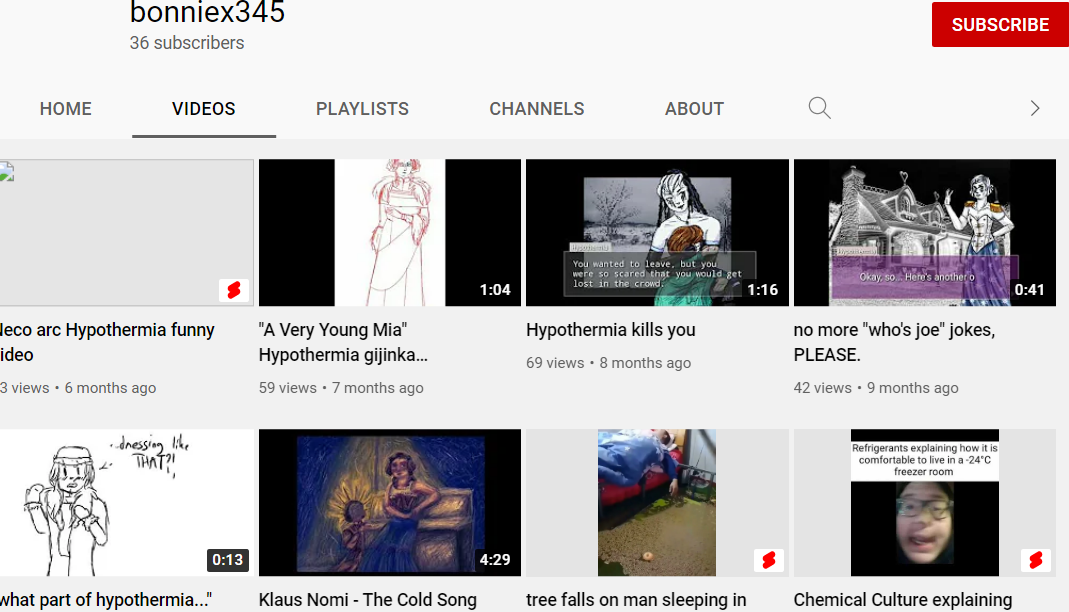Click the 0:13 duration badge
The height and width of the screenshot is (612, 1069).
coord(228,560)
